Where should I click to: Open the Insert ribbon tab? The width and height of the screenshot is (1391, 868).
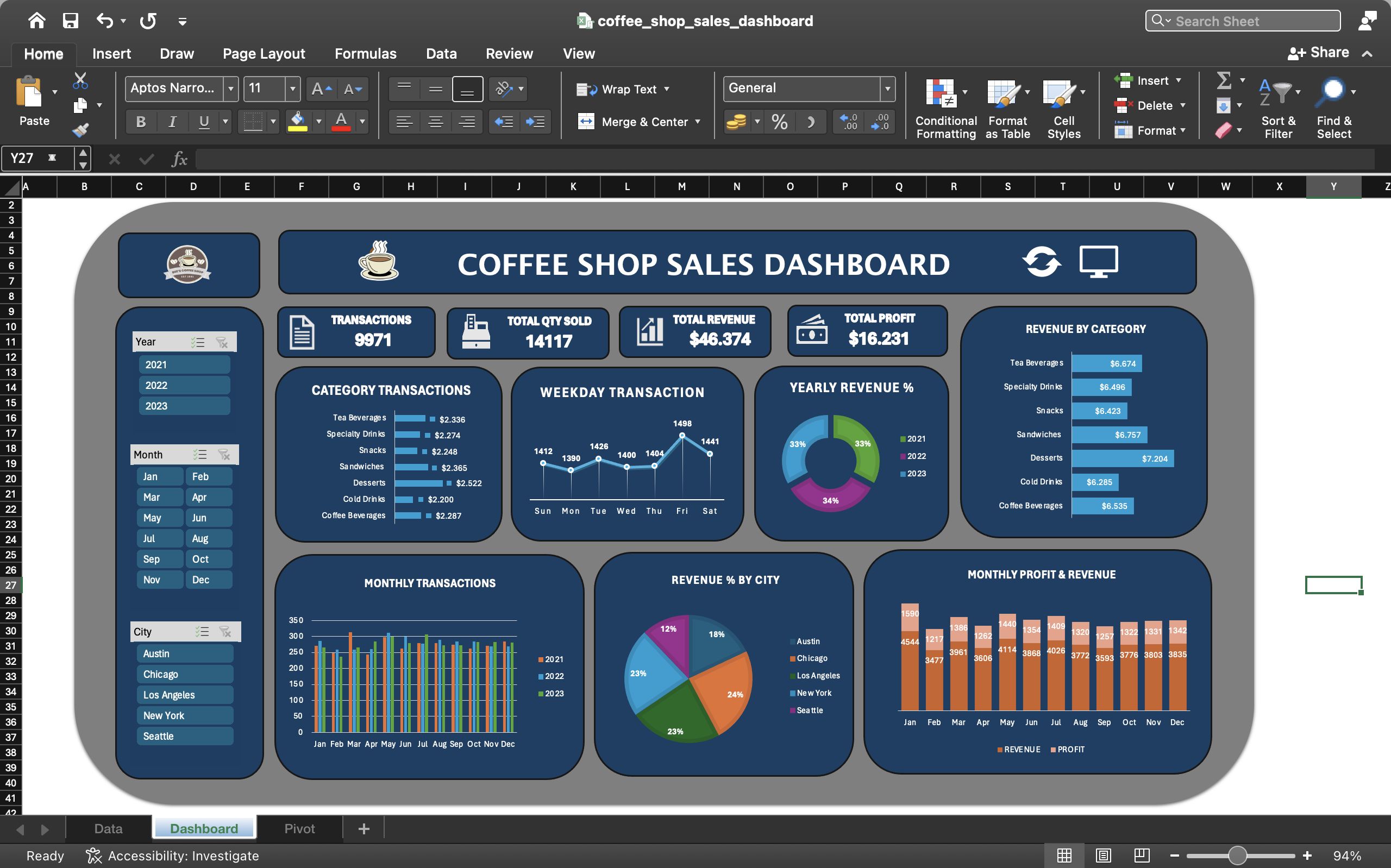coord(111,53)
